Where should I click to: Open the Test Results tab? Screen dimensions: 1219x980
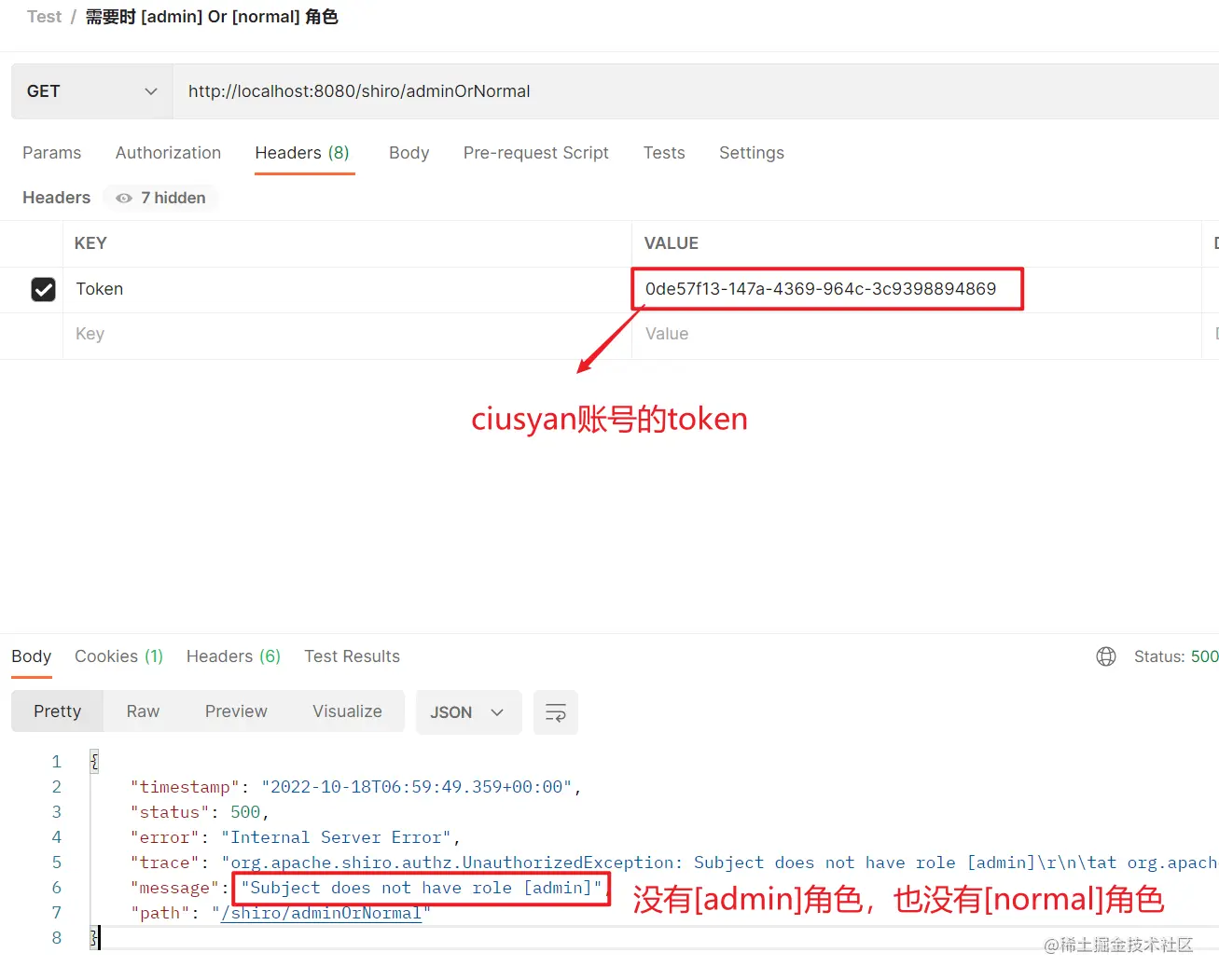pos(352,656)
